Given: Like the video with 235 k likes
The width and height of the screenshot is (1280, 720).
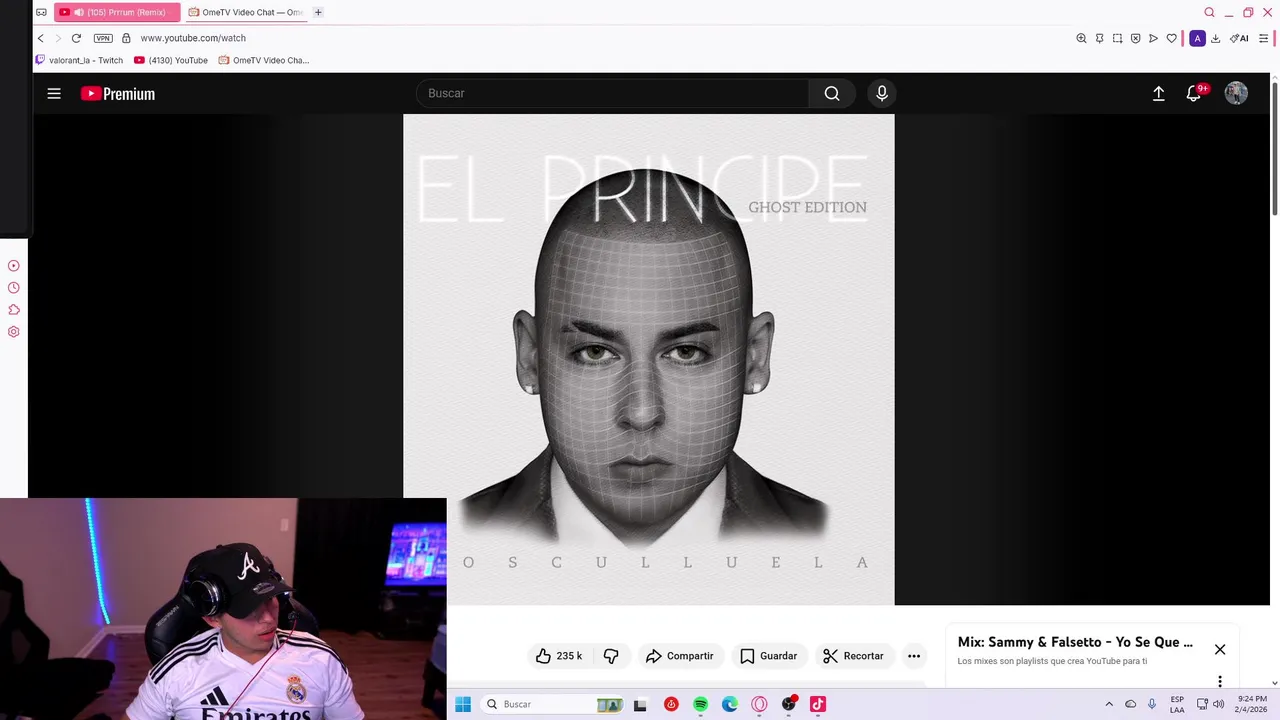Looking at the screenshot, I should pyautogui.click(x=559, y=656).
